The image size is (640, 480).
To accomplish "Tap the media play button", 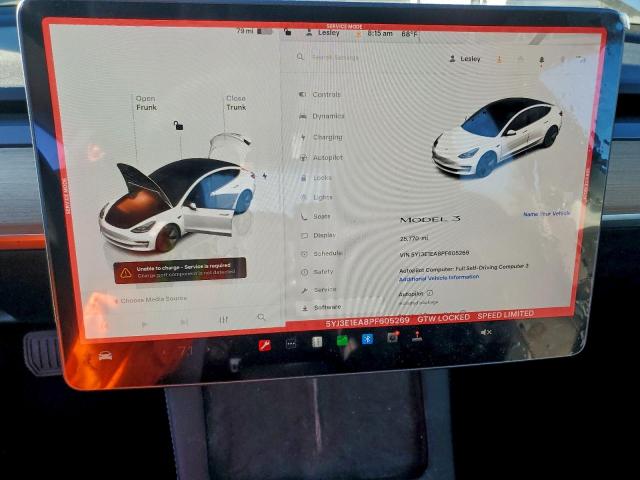I will pos(144,324).
